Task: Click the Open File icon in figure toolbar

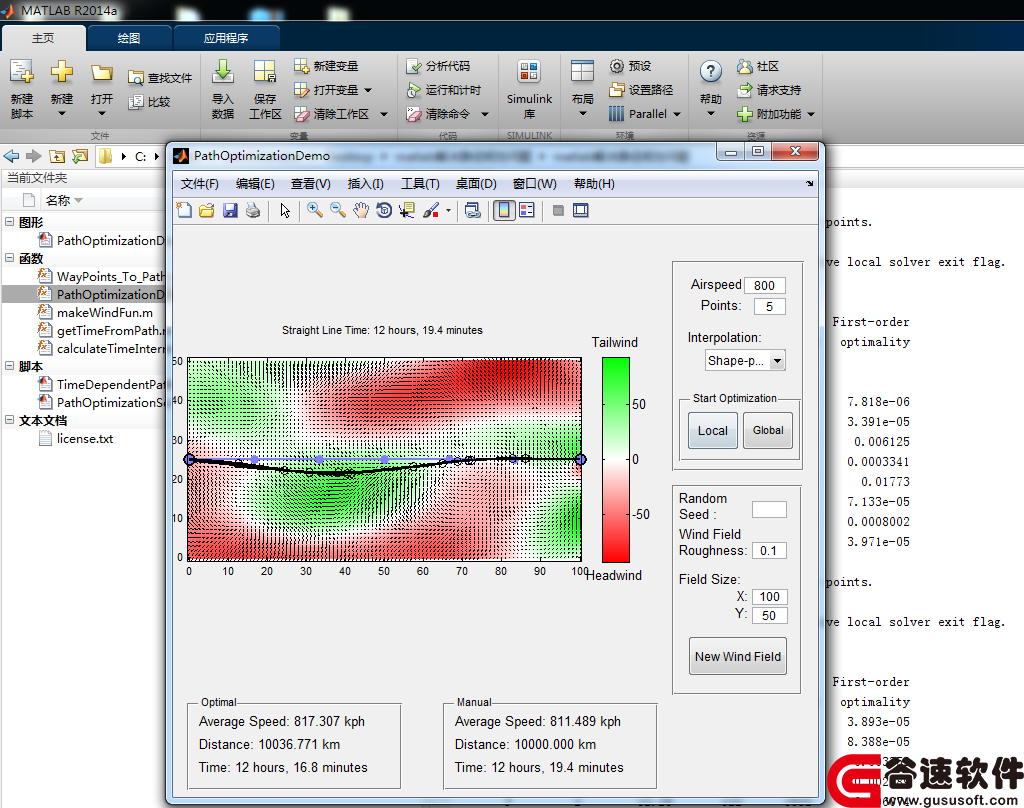Action: (x=207, y=210)
